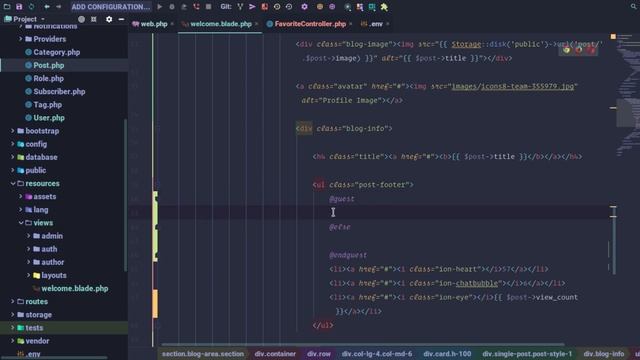
Task: Select breadcrumb div.container
Action: coord(275,354)
